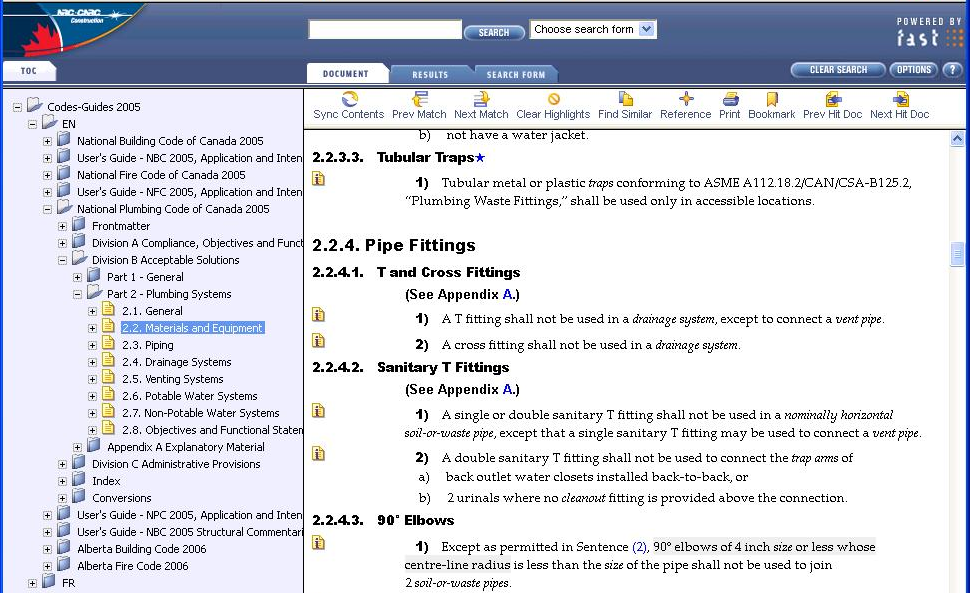Screen dimensions: 970x593
Task: Switch to the Results tab
Action: point(431,74)
